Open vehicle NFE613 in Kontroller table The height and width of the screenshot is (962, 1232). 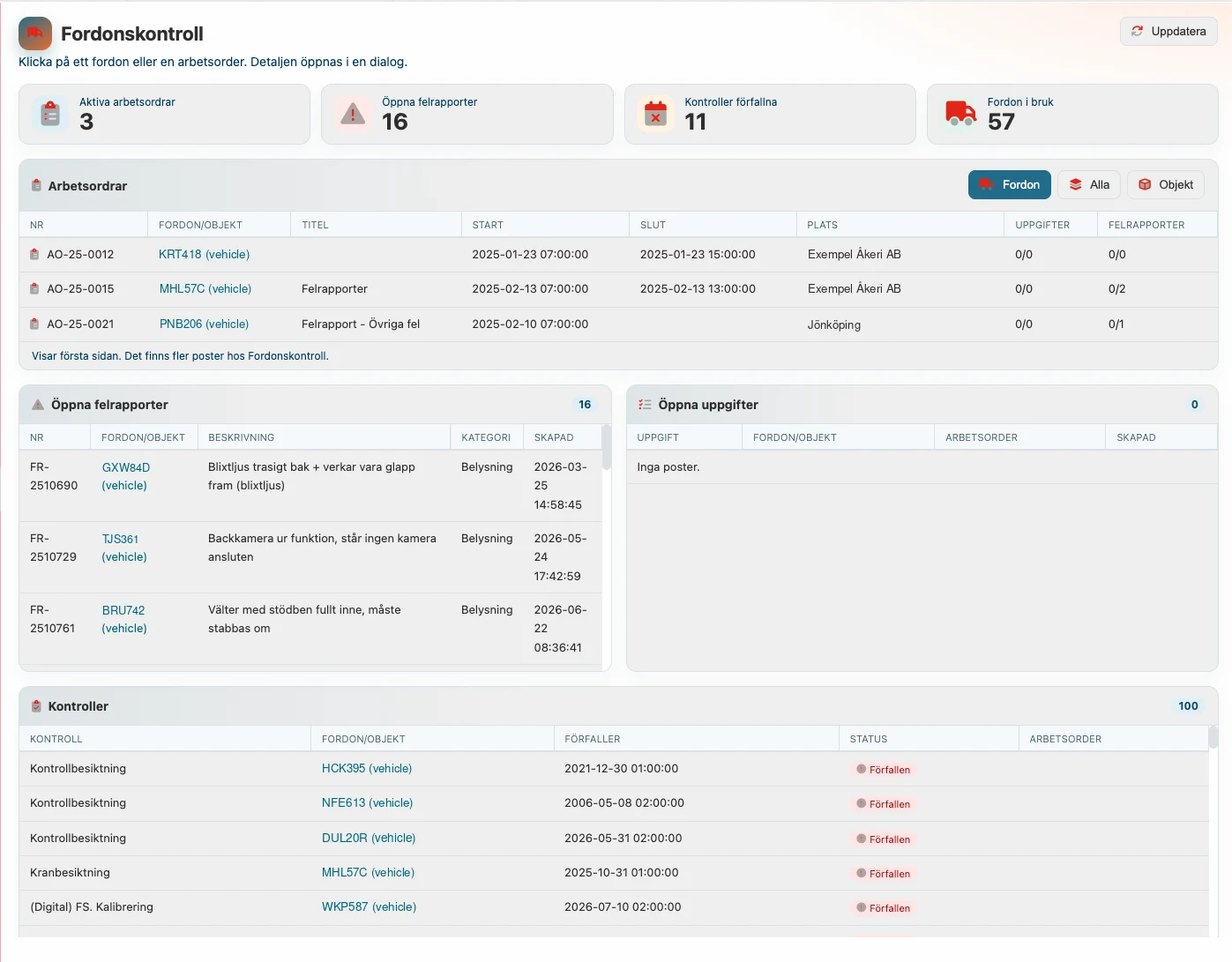[x=367, y=803]
